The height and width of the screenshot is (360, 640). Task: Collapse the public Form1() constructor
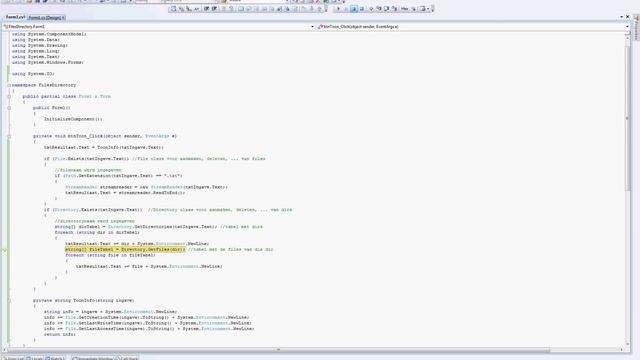[9, 108]
